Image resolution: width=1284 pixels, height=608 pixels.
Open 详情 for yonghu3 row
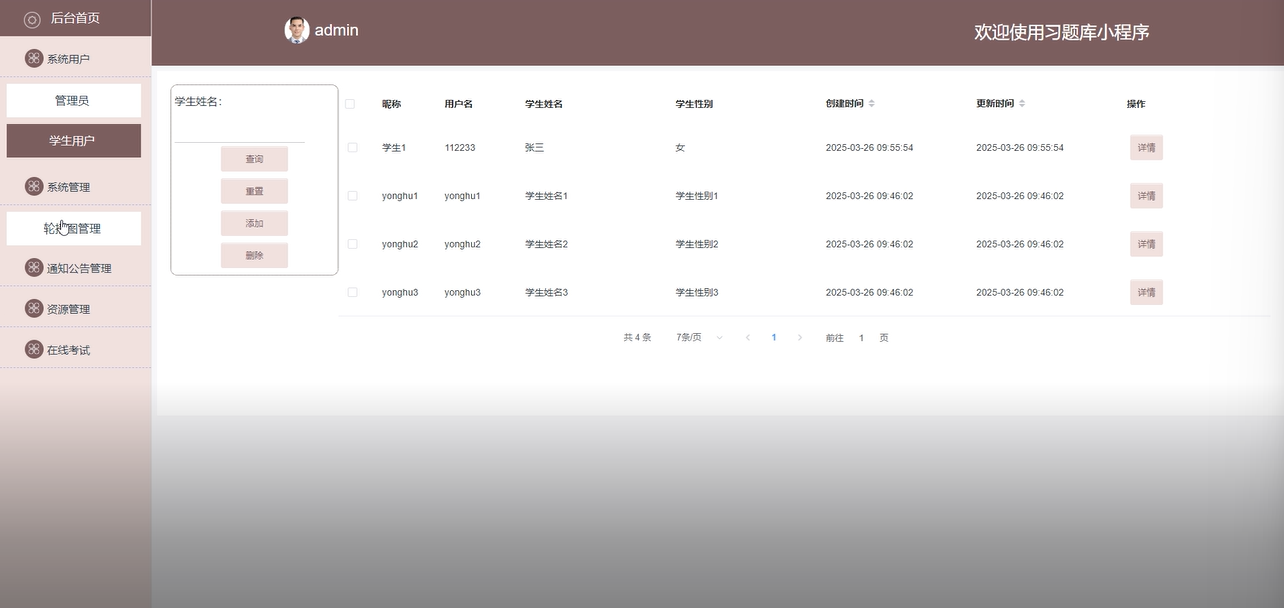[x=1146, y=292]
